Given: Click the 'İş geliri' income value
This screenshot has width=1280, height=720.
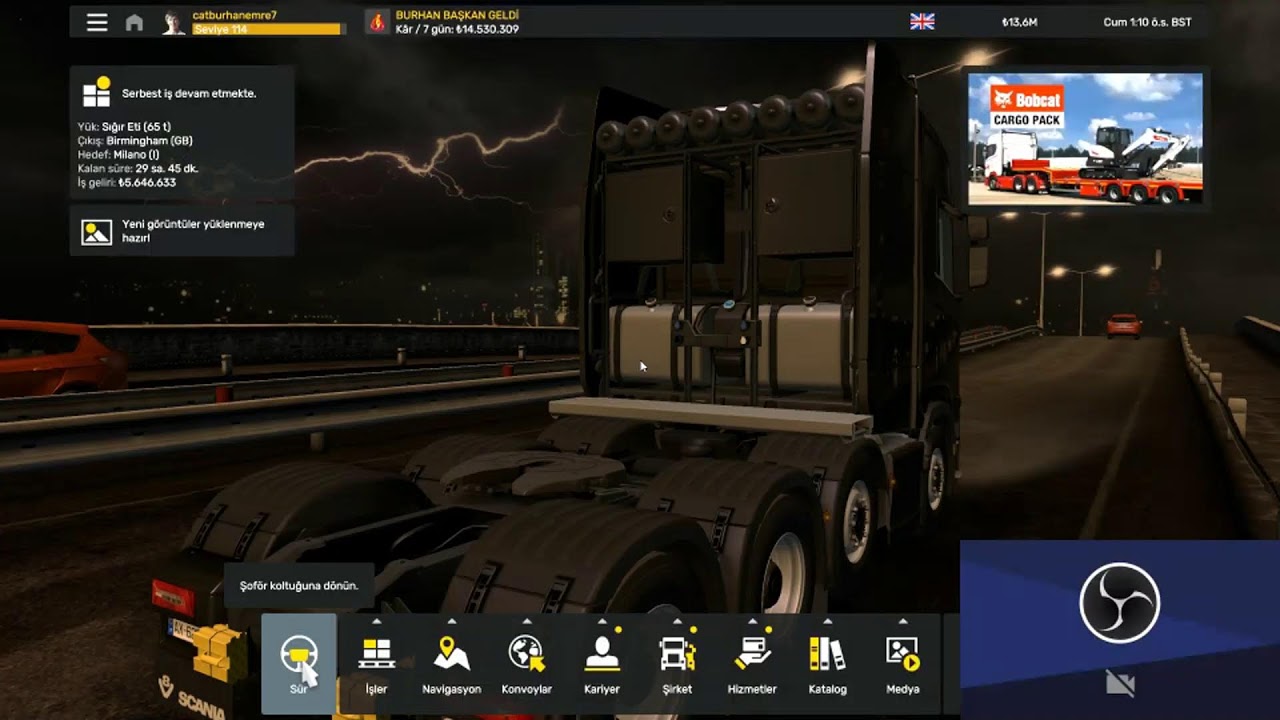Looking at the screenshot, I should coord(147,183).
